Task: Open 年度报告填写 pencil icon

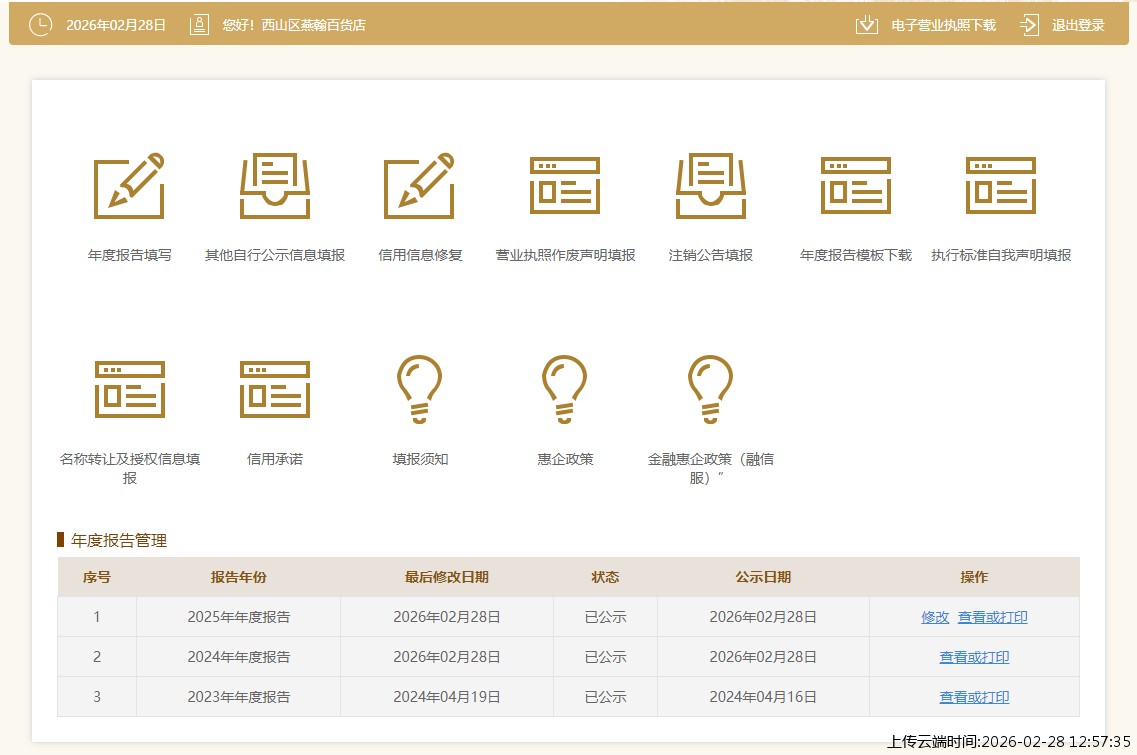Action: [x=129, y=186]
